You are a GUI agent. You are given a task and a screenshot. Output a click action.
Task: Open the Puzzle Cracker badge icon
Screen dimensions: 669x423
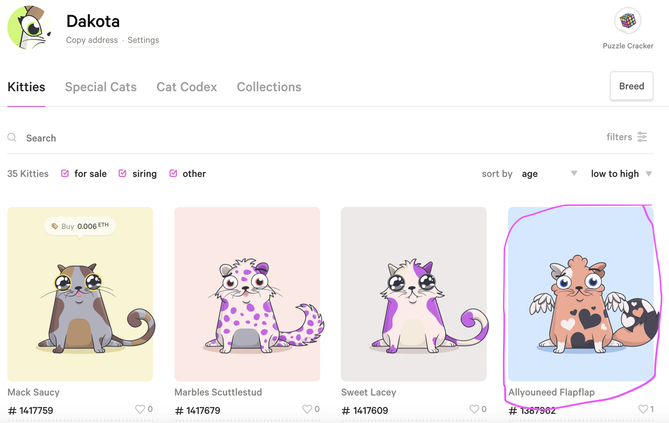[x=628, y=21]
